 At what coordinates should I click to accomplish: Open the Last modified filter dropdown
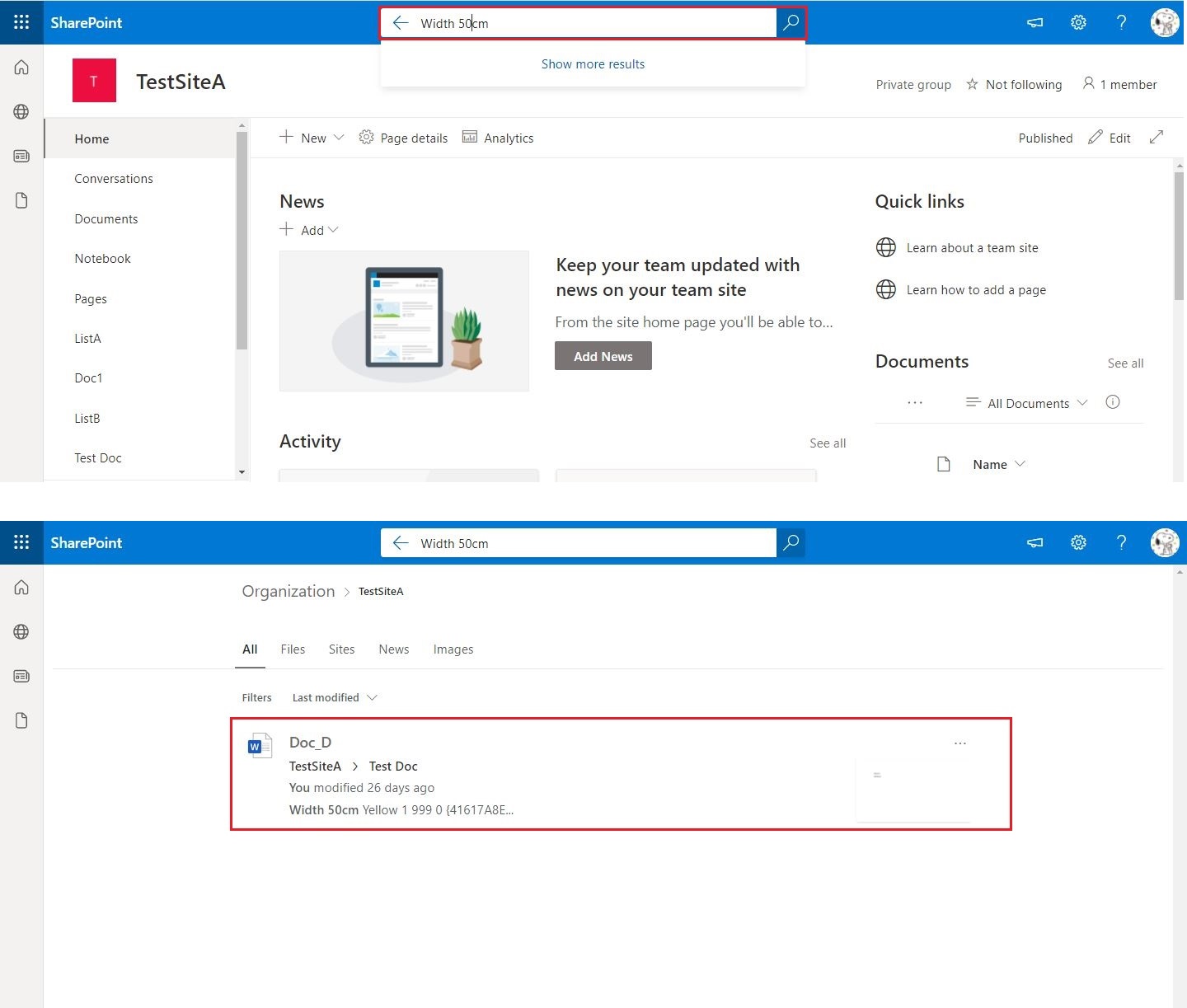click(x=334, y=697)
